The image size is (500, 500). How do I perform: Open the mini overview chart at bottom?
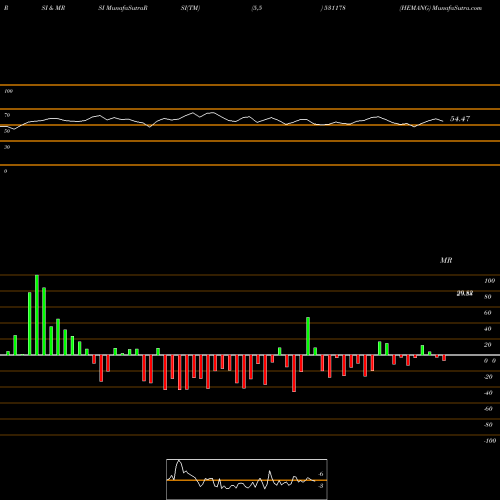tap(247, 479)
